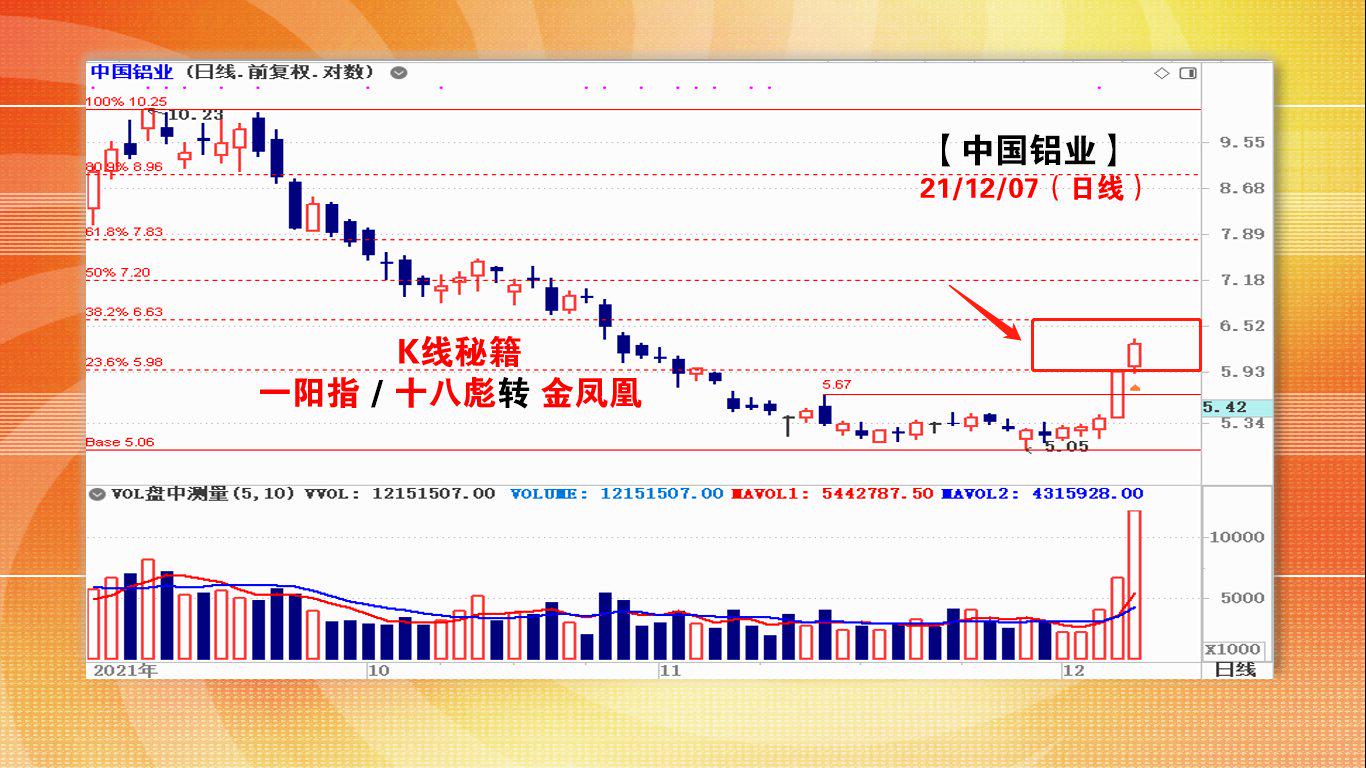
Task: Click the 23.6% 5.98 Fibonacci label
Action: coord(124,362)
